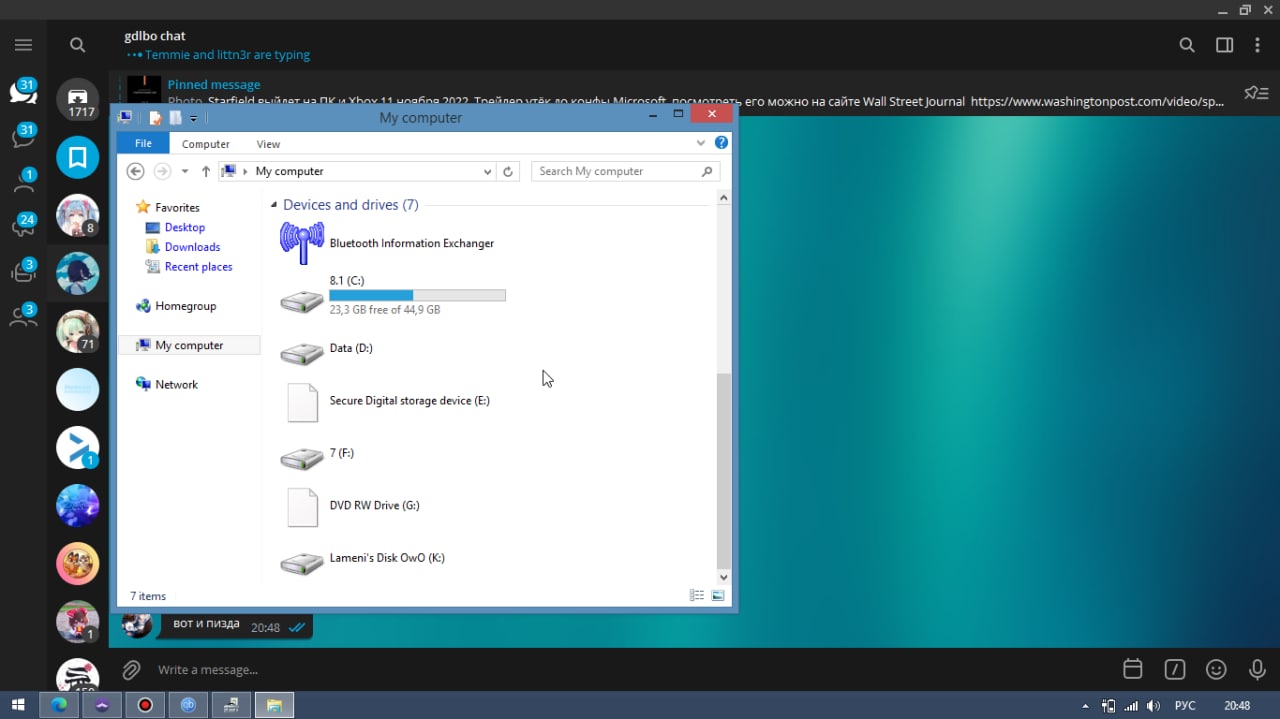
Task: Open the Saved Messages bookmark chat
Action: [77, 157]
